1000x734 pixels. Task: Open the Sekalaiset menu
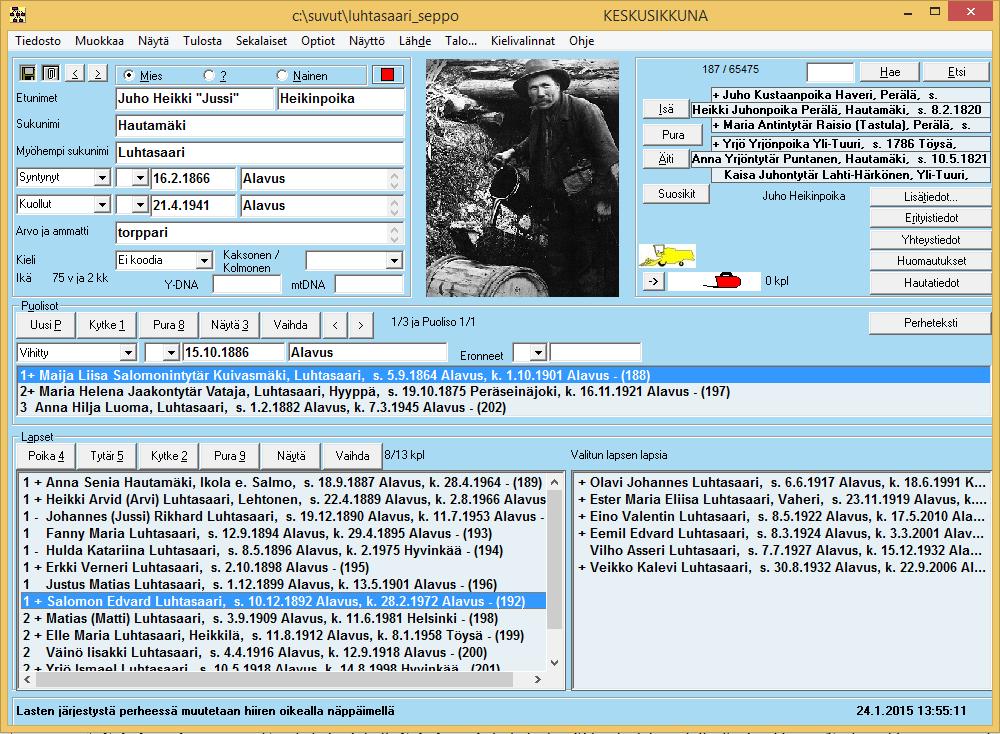pos(261,41)
